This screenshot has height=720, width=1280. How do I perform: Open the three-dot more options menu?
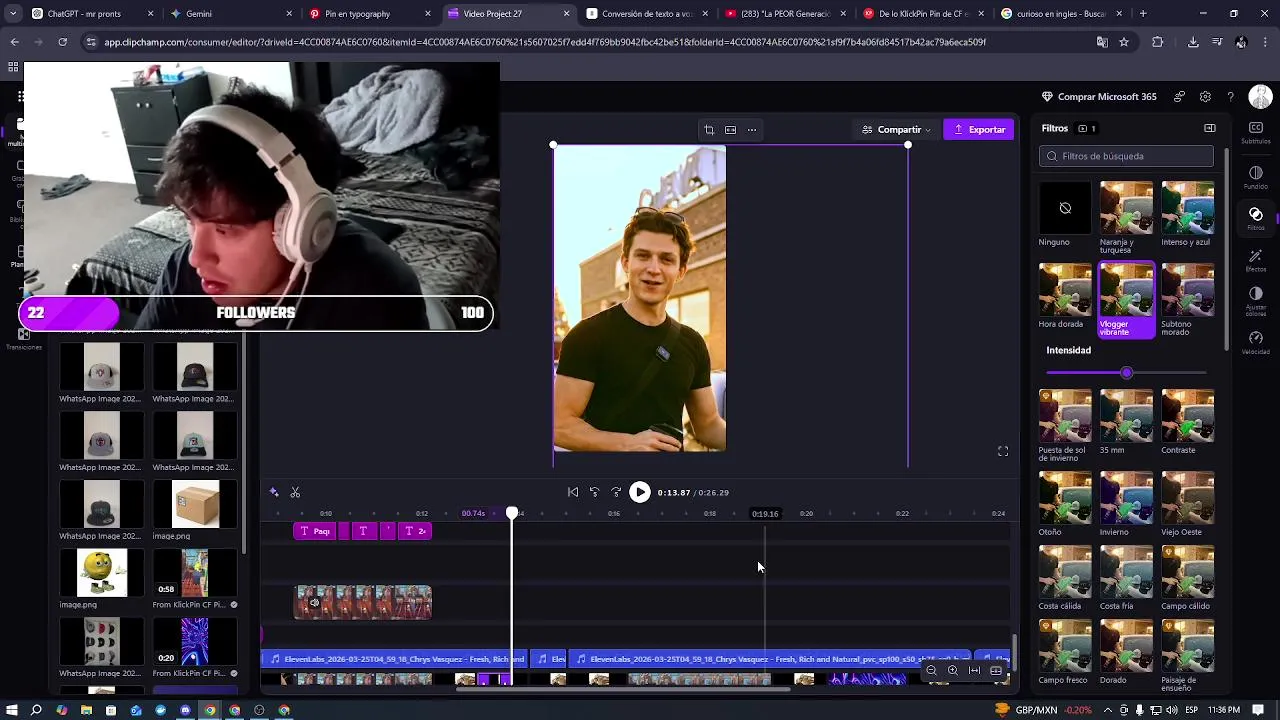(752, 129)
